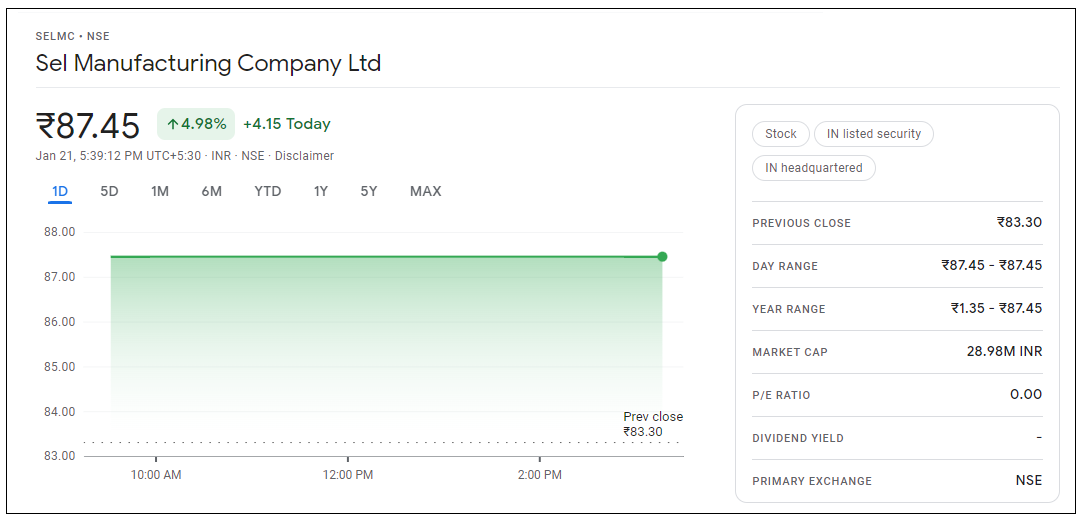
Task: Switch to the 1M chart range
Action: point(160,191)
